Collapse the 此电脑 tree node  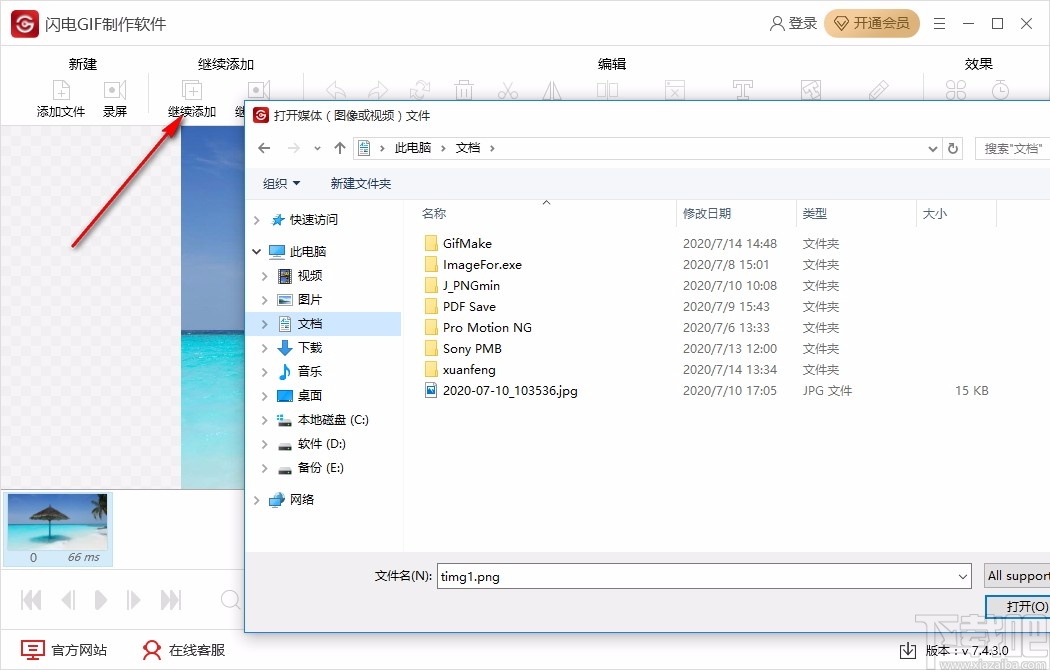point(256,252)
